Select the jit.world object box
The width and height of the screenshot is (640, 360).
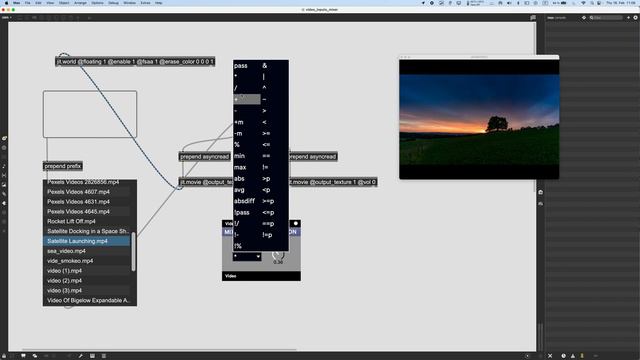coord(135,62)
